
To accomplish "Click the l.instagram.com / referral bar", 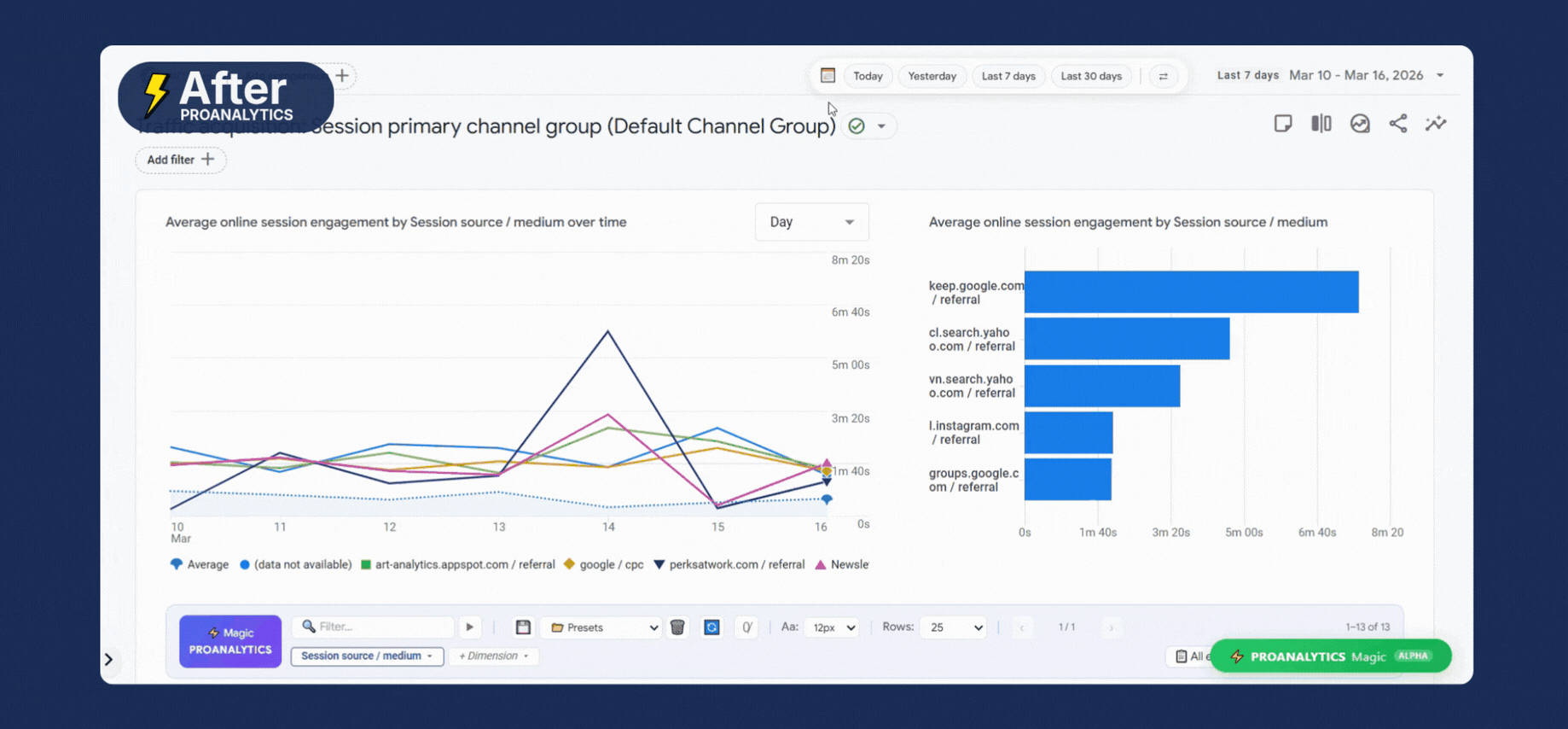I will point(1068,433).
